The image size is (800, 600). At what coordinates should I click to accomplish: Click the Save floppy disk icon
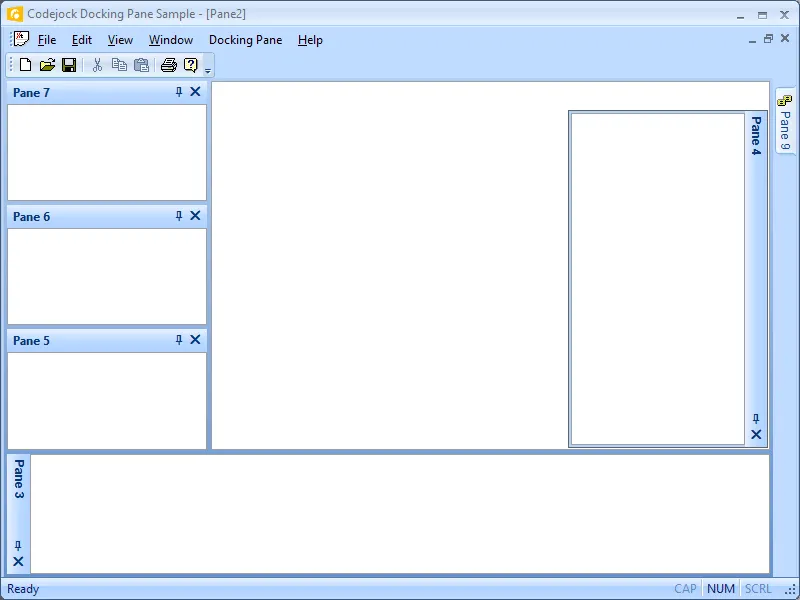tap(69, 65)
